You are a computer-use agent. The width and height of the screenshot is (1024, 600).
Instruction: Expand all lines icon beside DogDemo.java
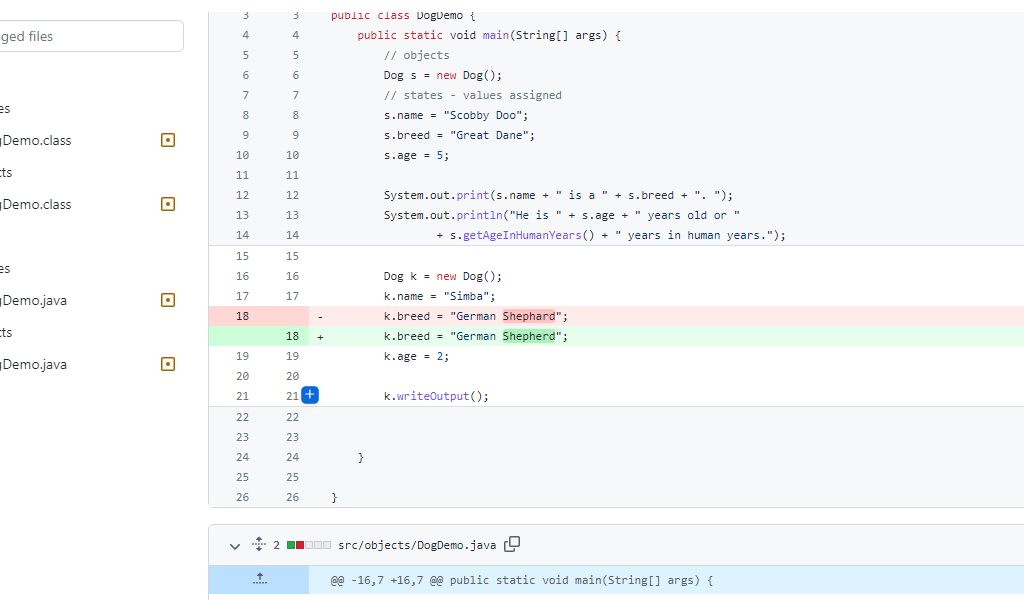pyautogui.click(x=259, y=544)
